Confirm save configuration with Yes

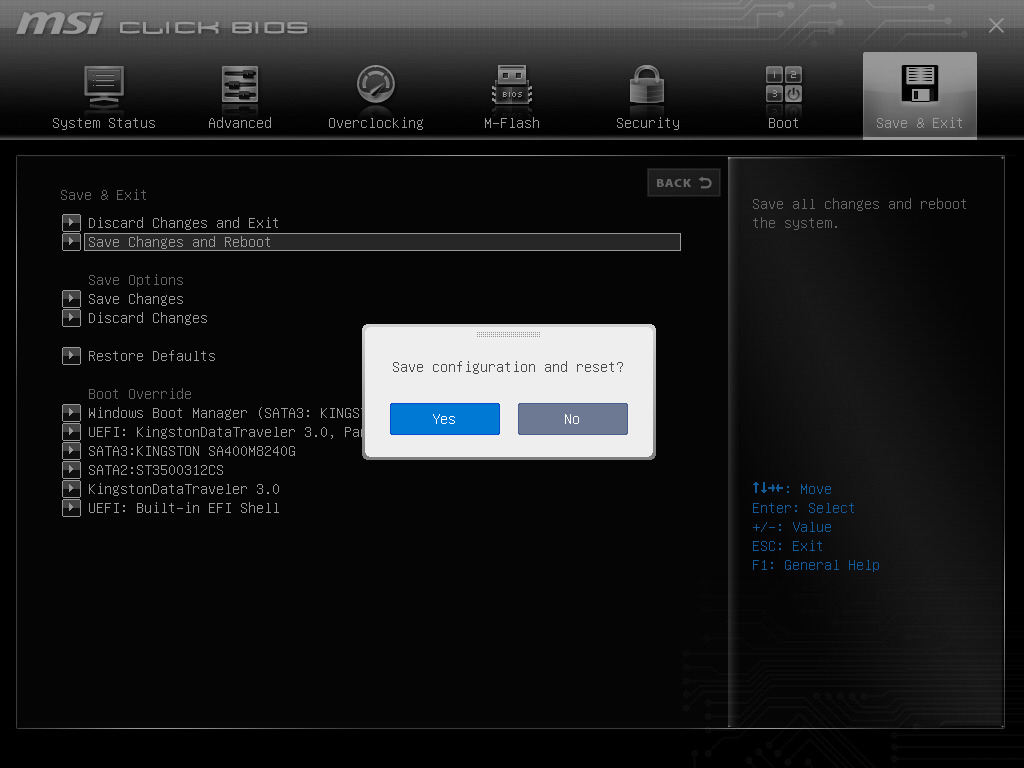pyautogui.click(x=444, y=418)
